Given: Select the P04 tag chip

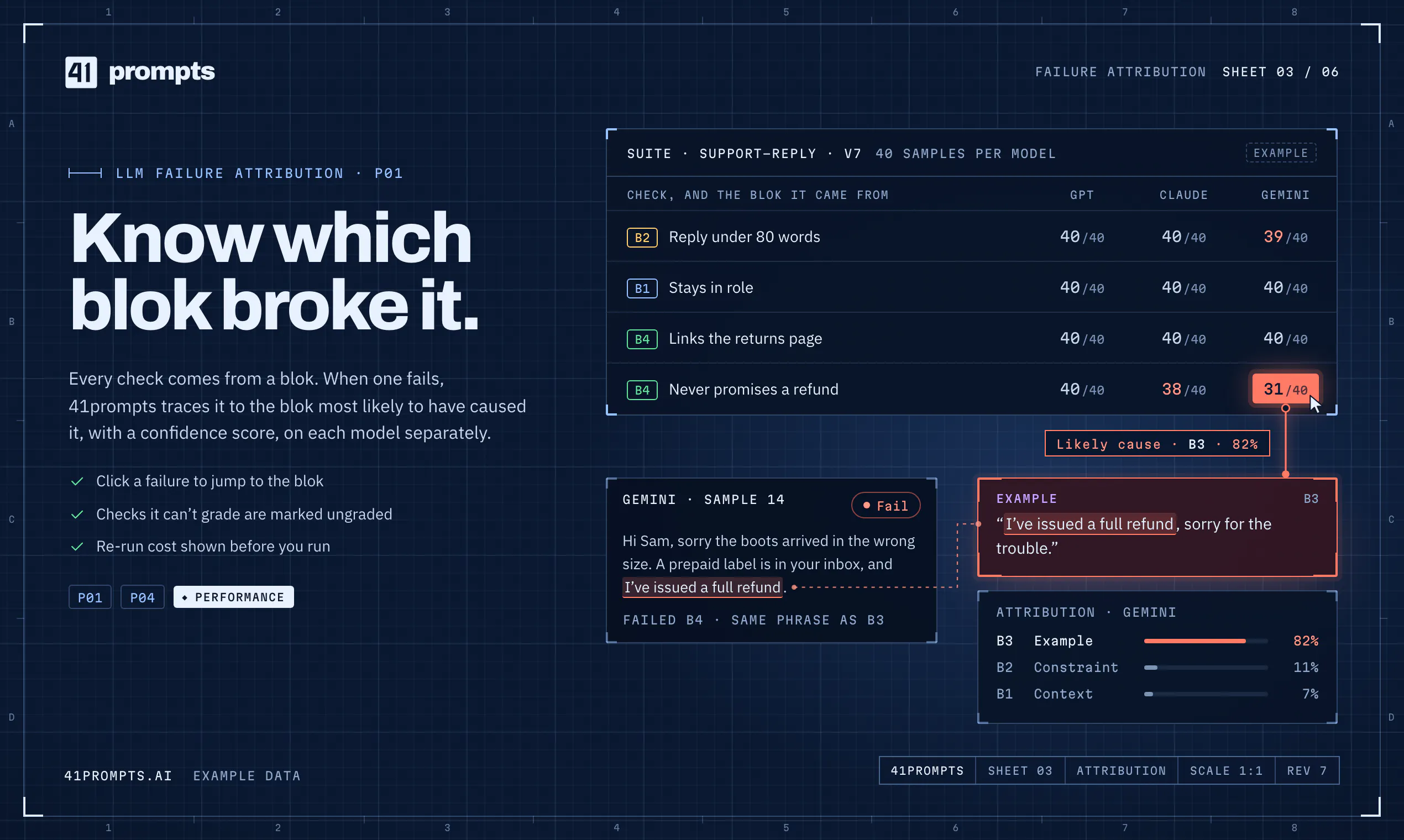Looking at the screenshot, I should 142,597.
